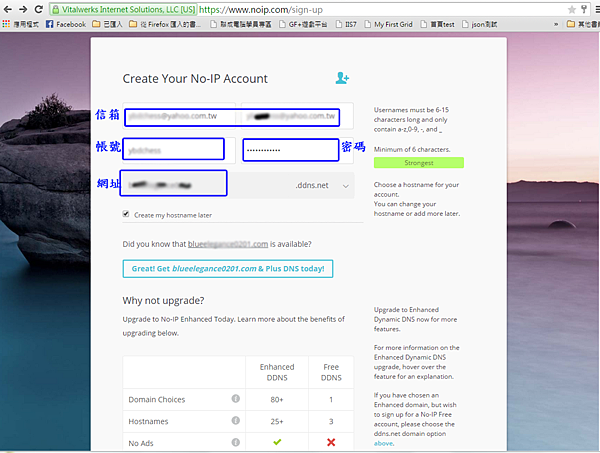Show more bookmarks with the double chevron

[x=556, y=24]
